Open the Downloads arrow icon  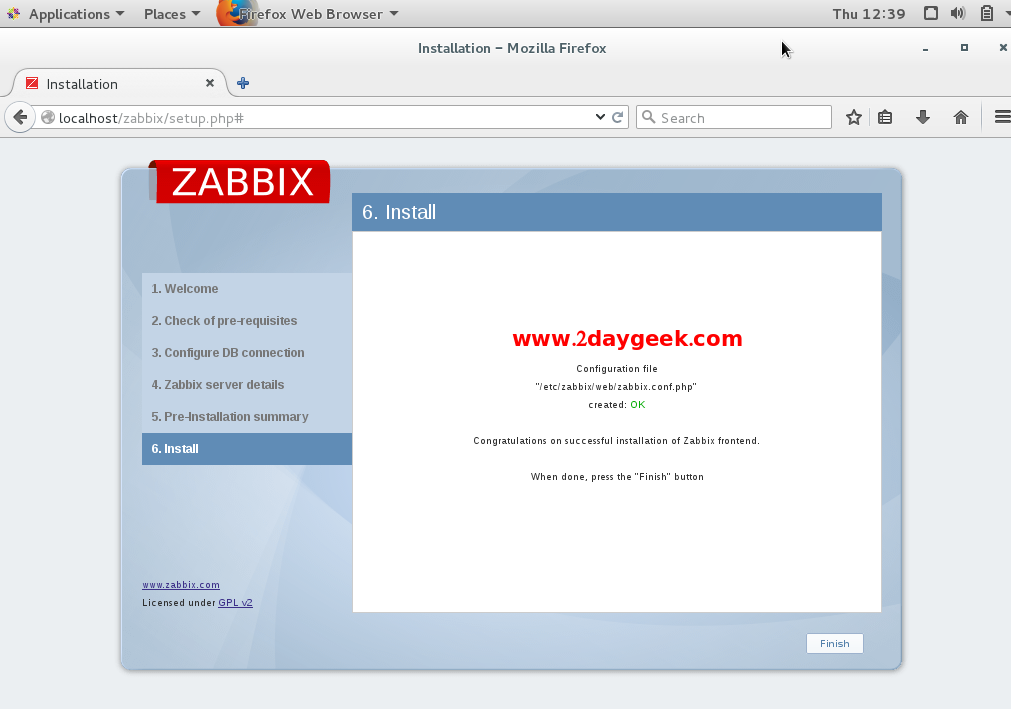coord(923,117)
